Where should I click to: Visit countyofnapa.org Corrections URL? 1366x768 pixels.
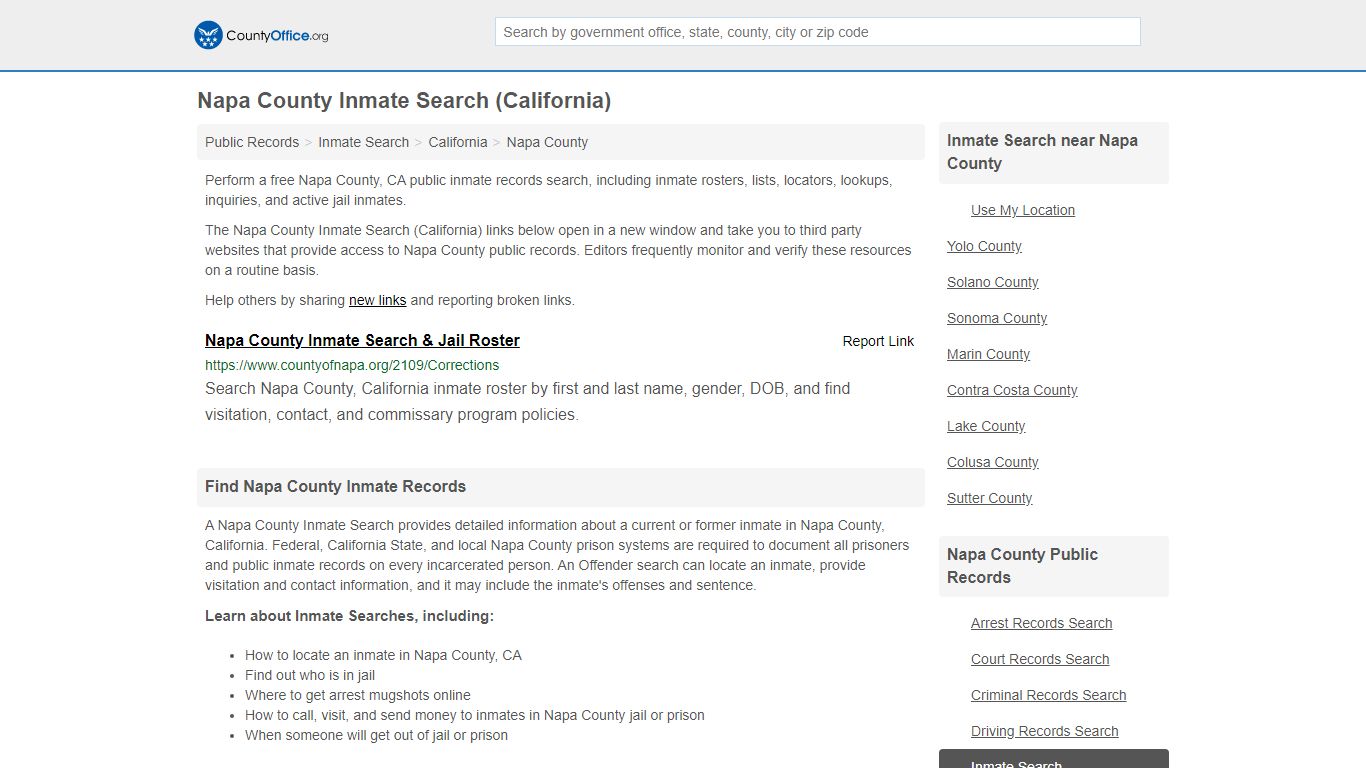click(352, 365)
